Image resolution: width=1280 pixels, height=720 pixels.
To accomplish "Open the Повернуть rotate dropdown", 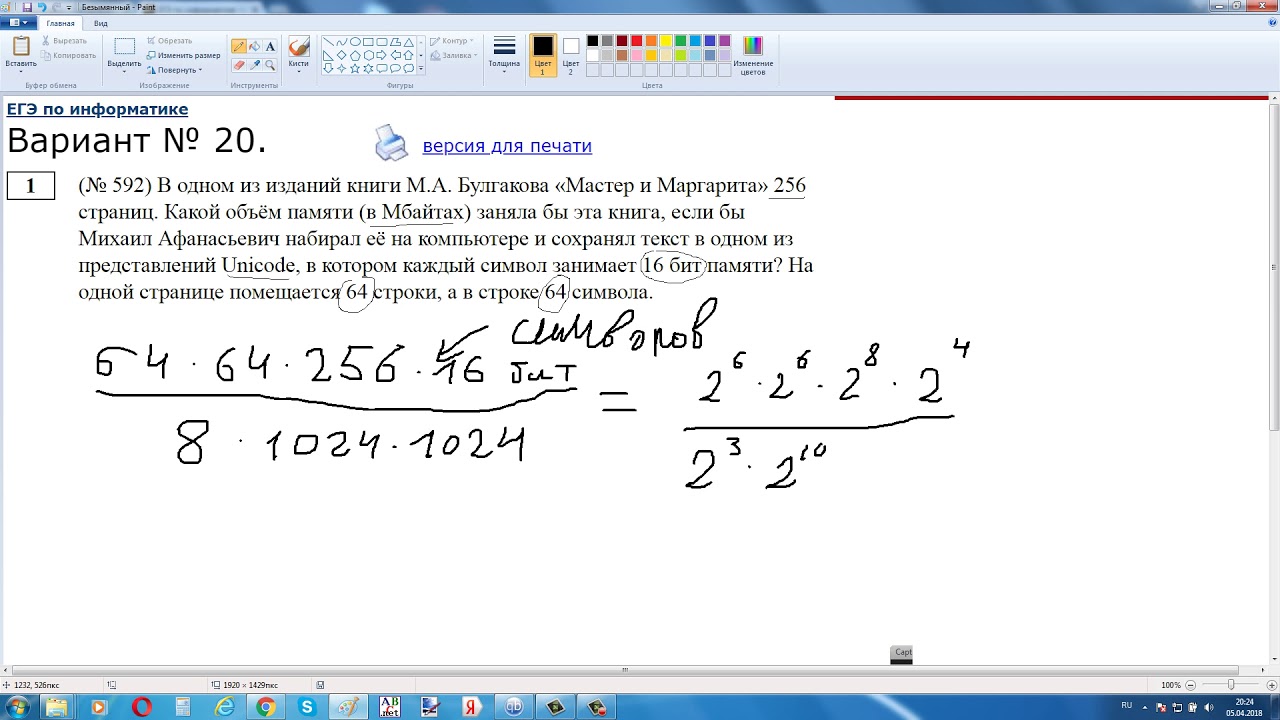I will [175, 70].
